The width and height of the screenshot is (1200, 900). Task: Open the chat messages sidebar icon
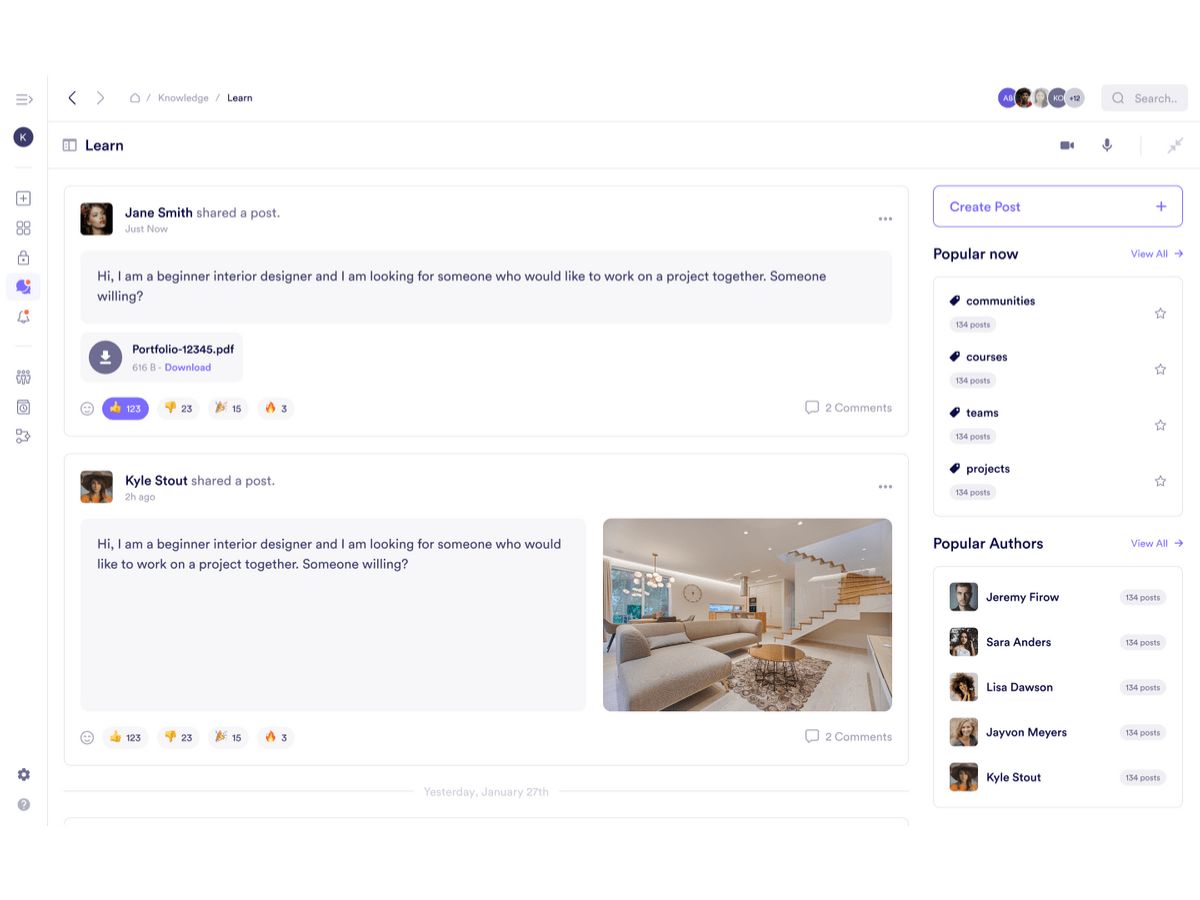click(x=24, y=287)
